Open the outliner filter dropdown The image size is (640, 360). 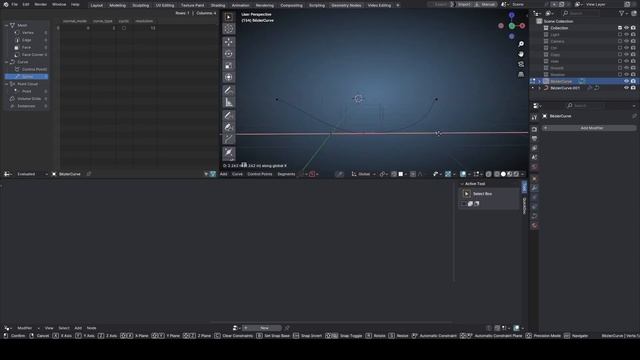(623, 13)
